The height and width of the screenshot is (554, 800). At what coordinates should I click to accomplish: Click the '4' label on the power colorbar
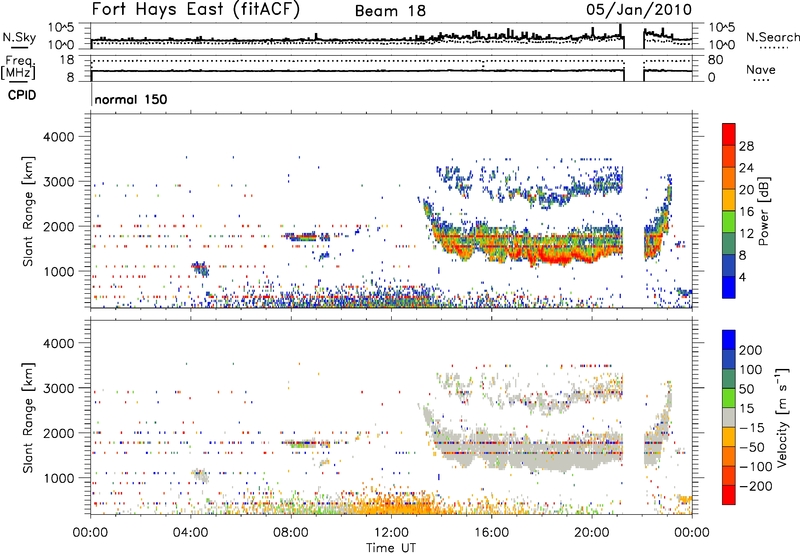point(742,277)
